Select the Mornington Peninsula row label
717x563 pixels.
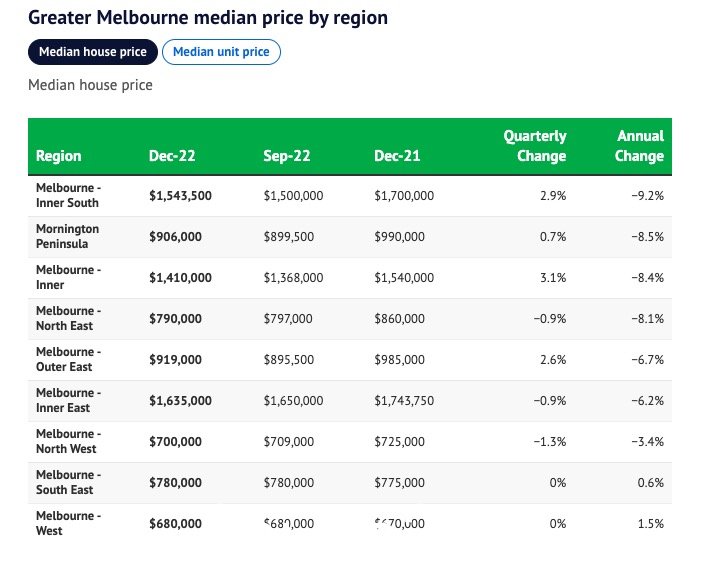click(67, 236)
